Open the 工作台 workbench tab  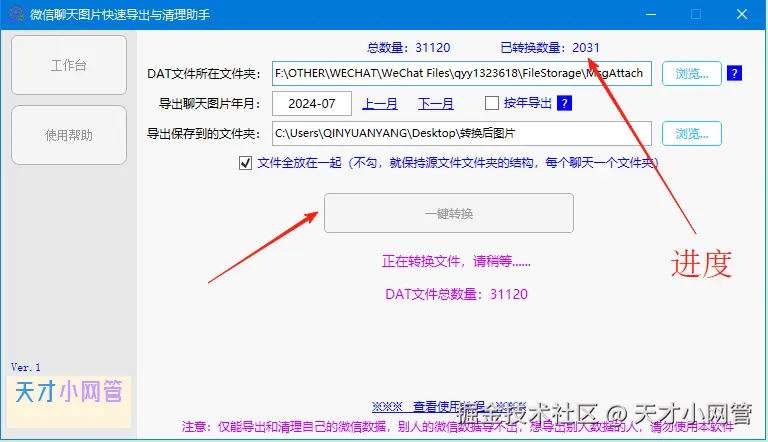pos(69,65)
